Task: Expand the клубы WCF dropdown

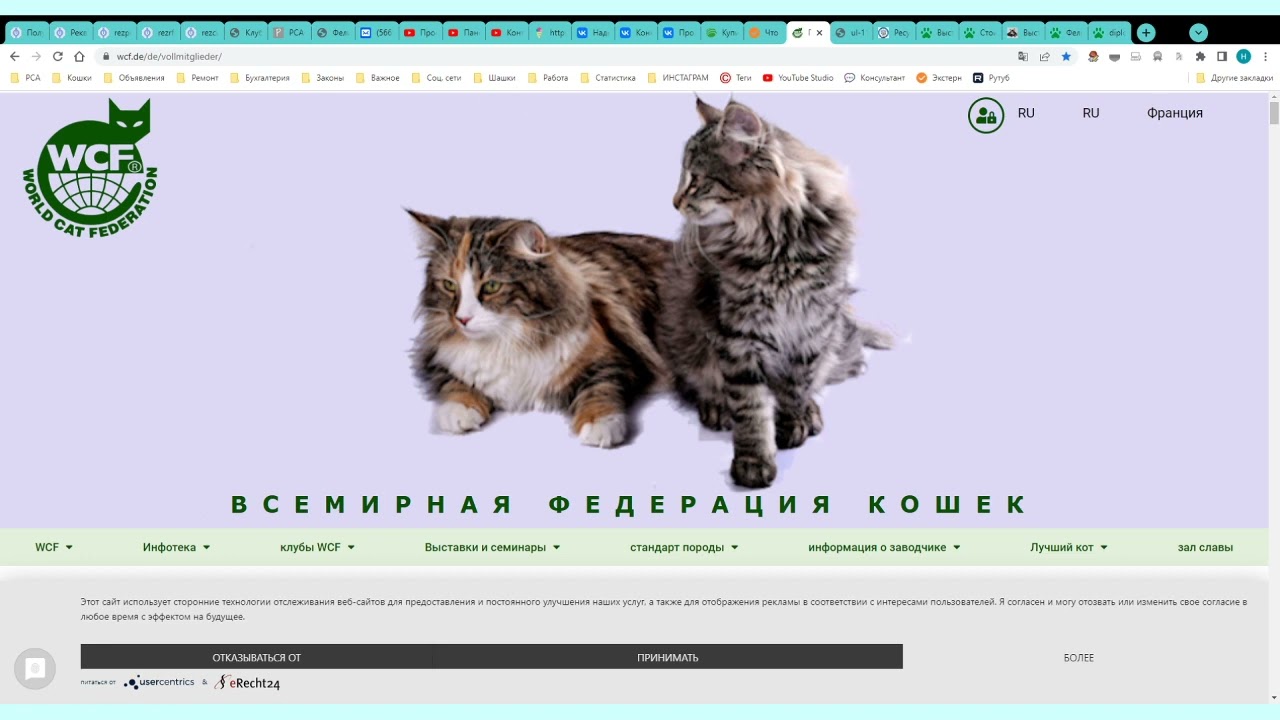Action: click(x=317, y=547)
